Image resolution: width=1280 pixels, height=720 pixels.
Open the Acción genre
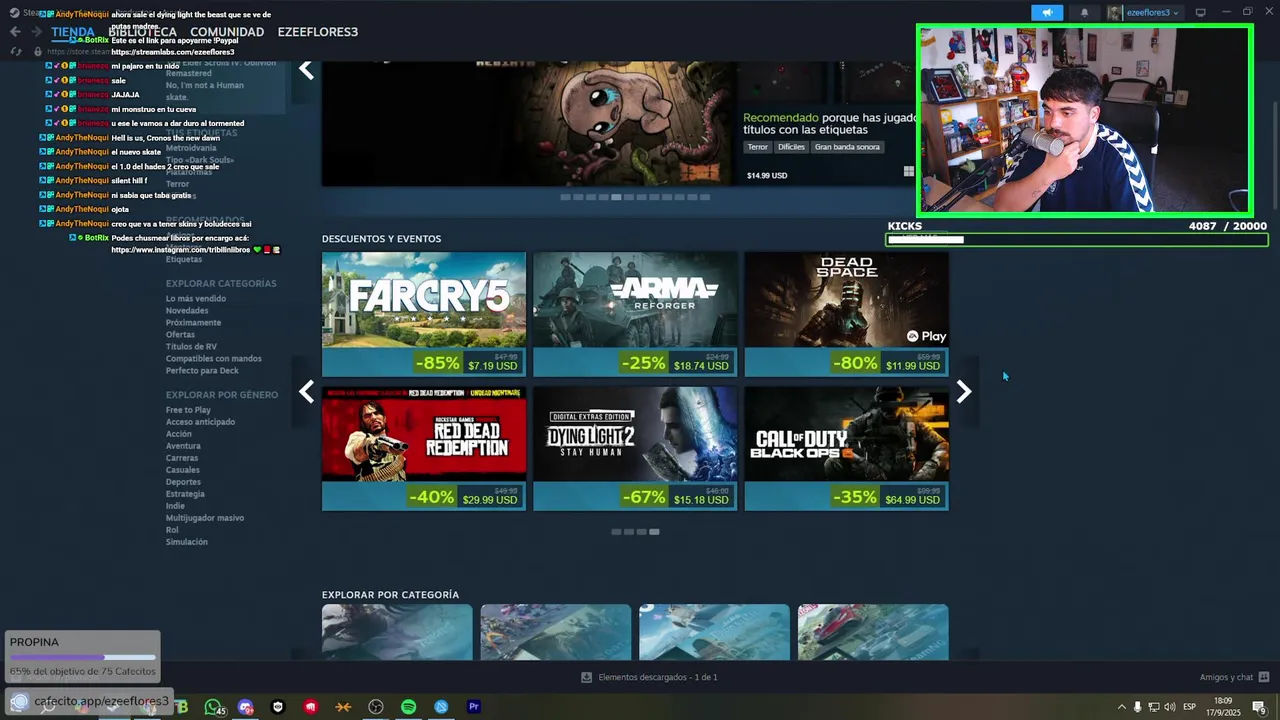coord(179,434)
